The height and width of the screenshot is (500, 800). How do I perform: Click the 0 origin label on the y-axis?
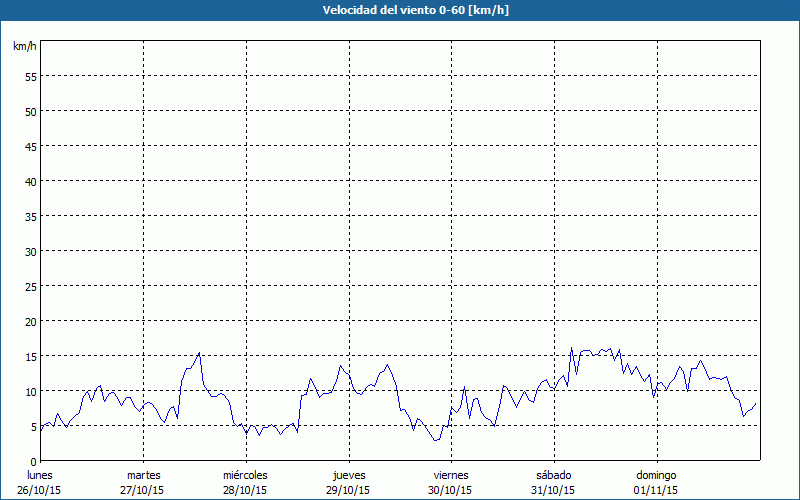pos(33,461)
